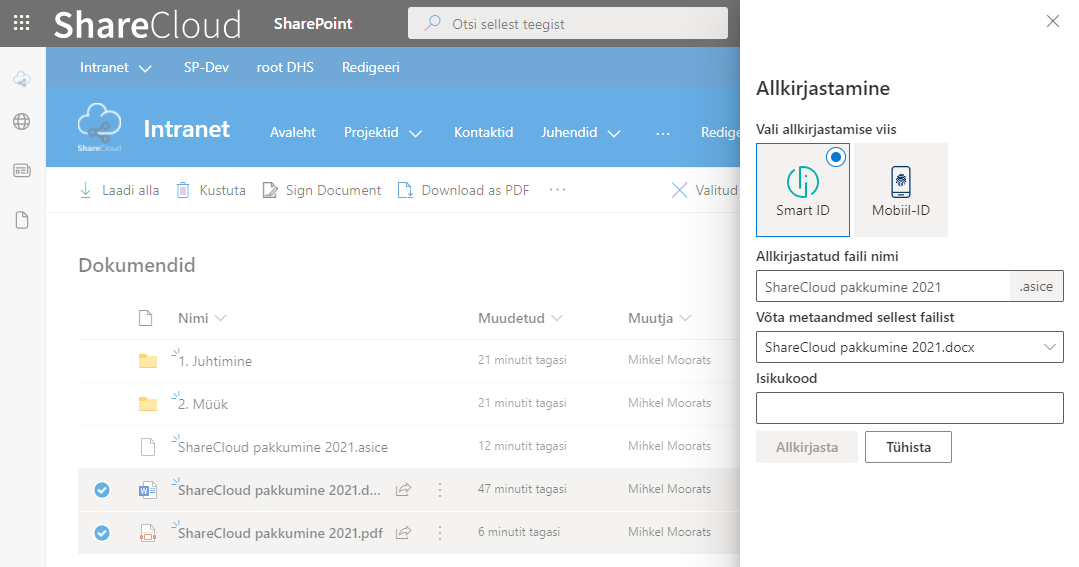Open more actions for the docx file
The width and height of the screenshot is (1079, 567).
pyautogui.click(x=440, y=490)
